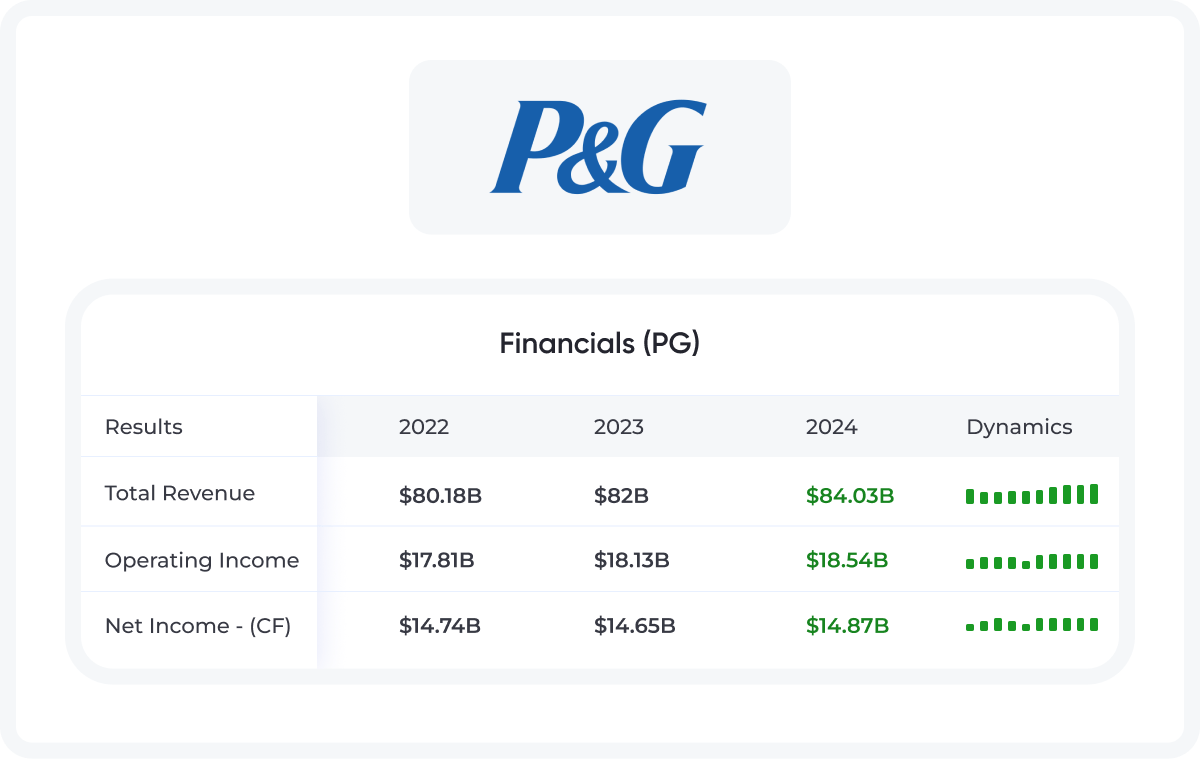Click the 2023 column header
The width and height of the screenshot is (1200, 759).
619,427
